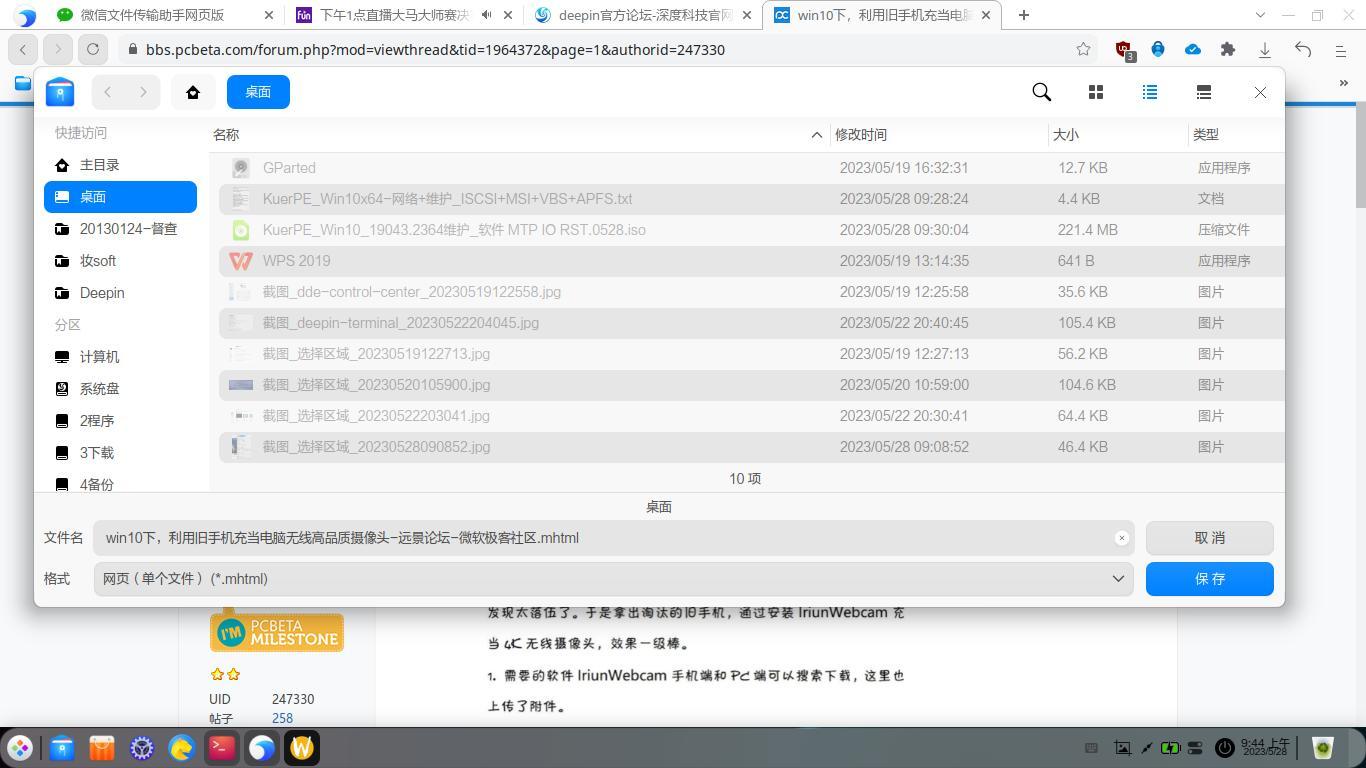Viewport: 1366px width, 768px height.
Task: Expand the bookmarks bar overflow chevron
Action: [x=1343, y=83]
